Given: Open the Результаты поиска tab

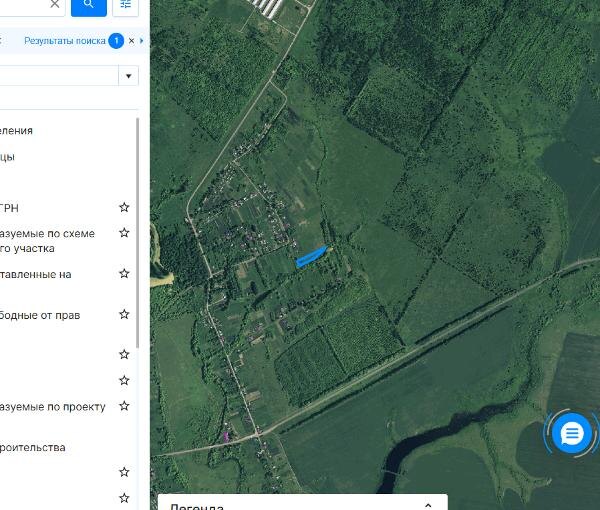Looking at the screenshot, I should coord(65,41).
